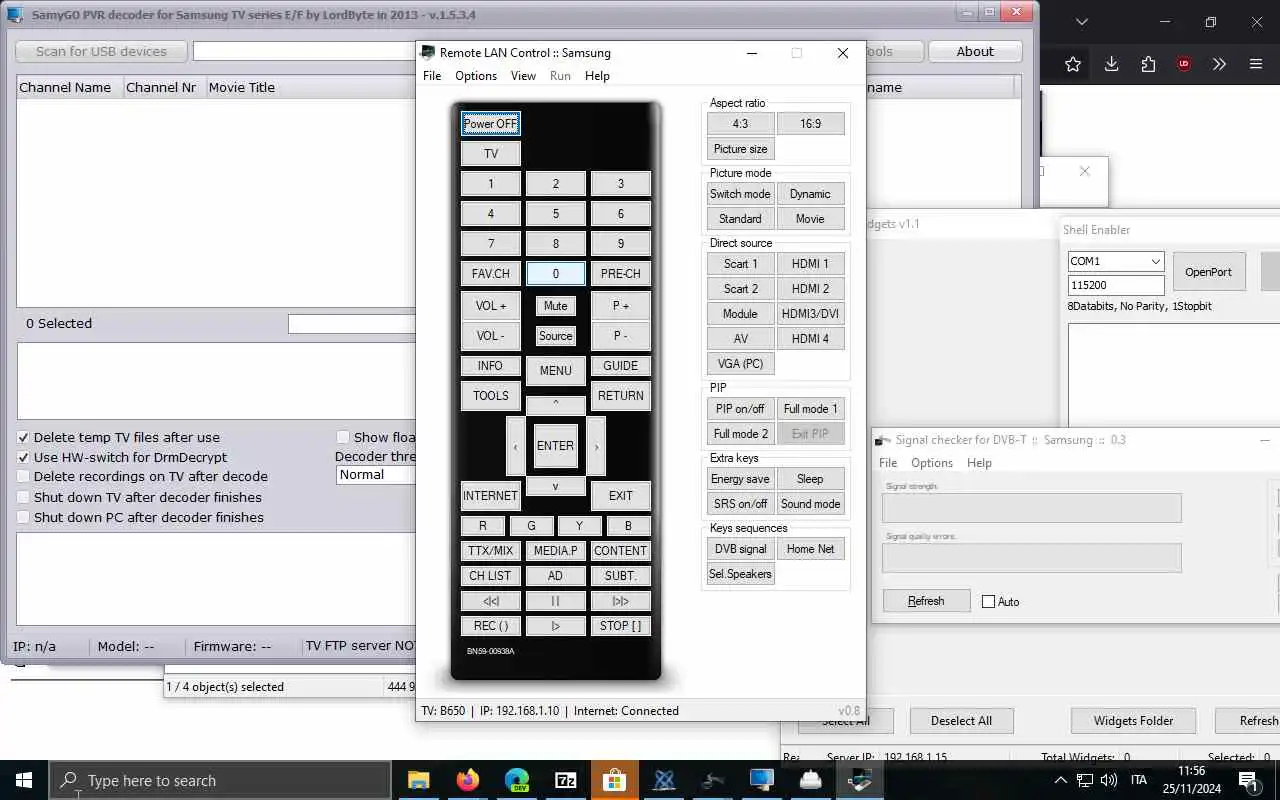The width and height of the screenshot is (1280, 800).
Task: Click Refresh in Signal checker window
Action: point(926,601)
